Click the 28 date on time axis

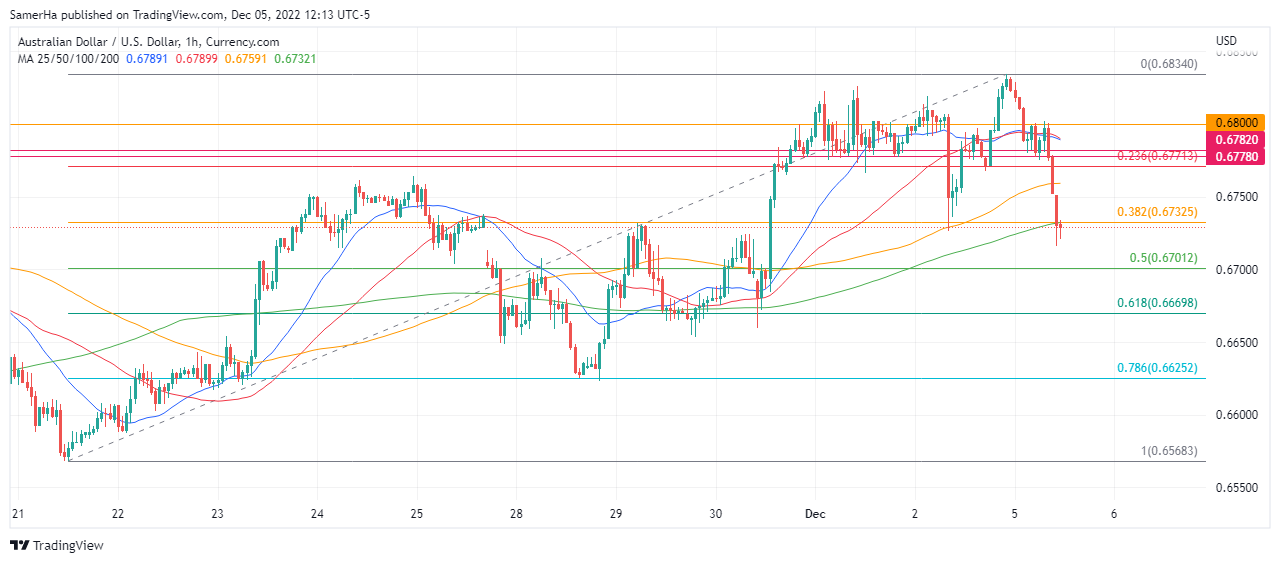[516, 514]
